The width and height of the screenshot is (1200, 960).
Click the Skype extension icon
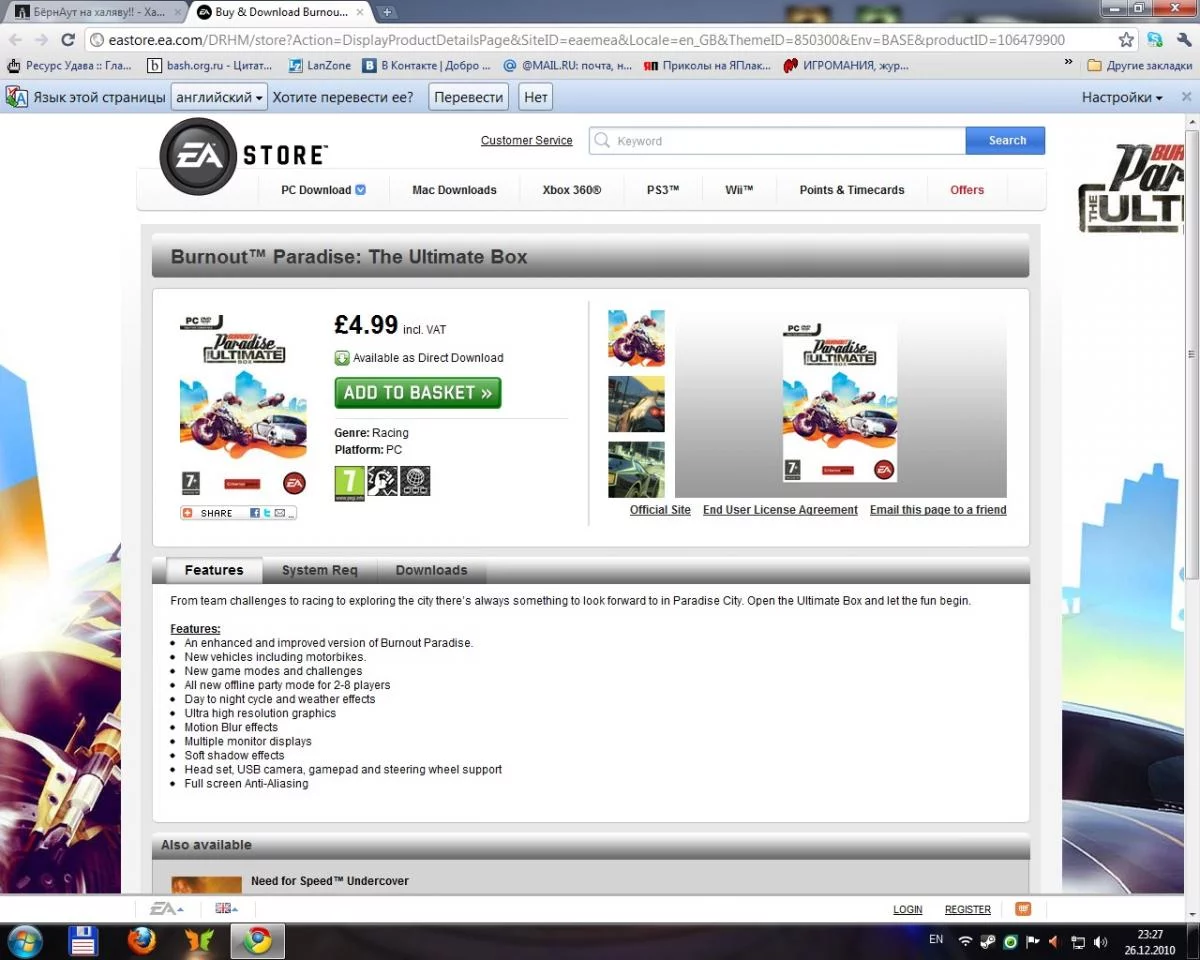(x=1155, y=40)
